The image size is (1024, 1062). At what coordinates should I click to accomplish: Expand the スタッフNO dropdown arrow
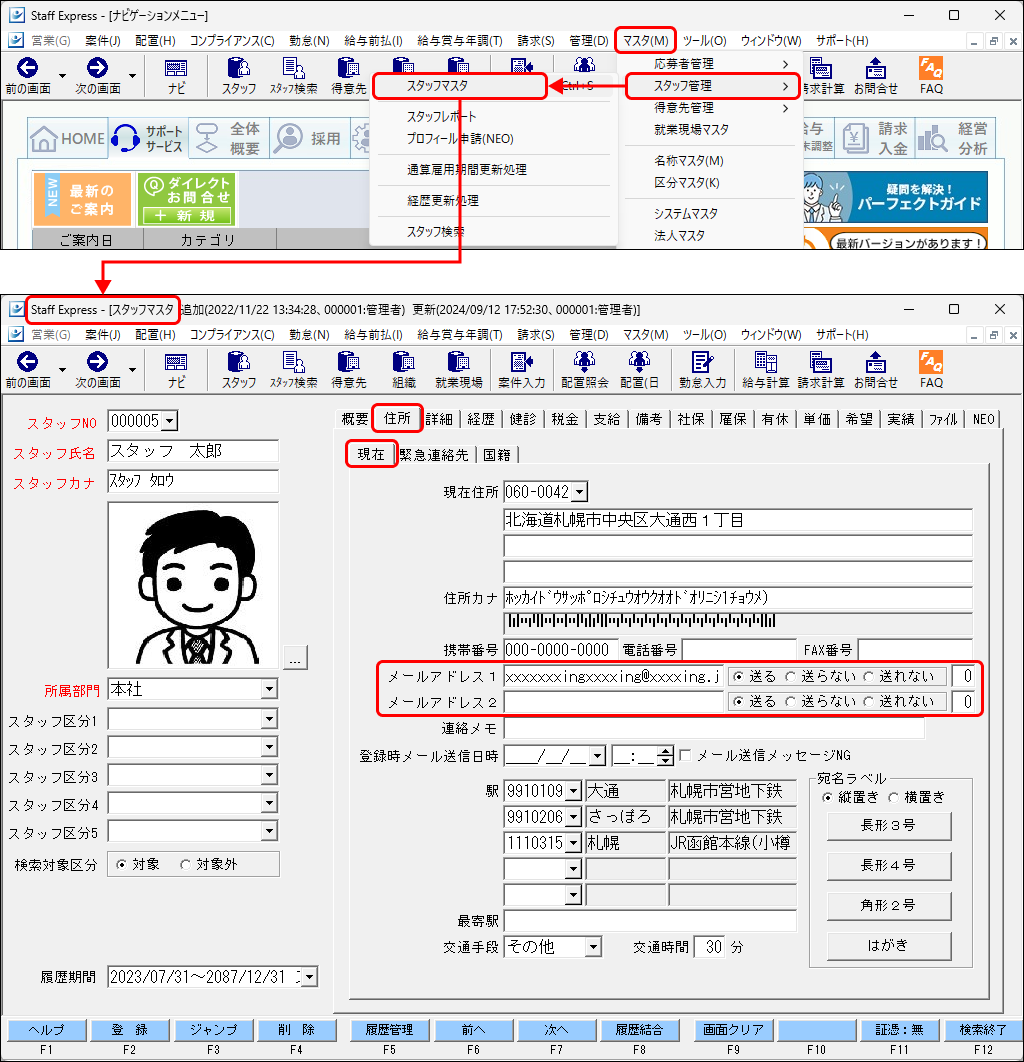click(170, 421)
